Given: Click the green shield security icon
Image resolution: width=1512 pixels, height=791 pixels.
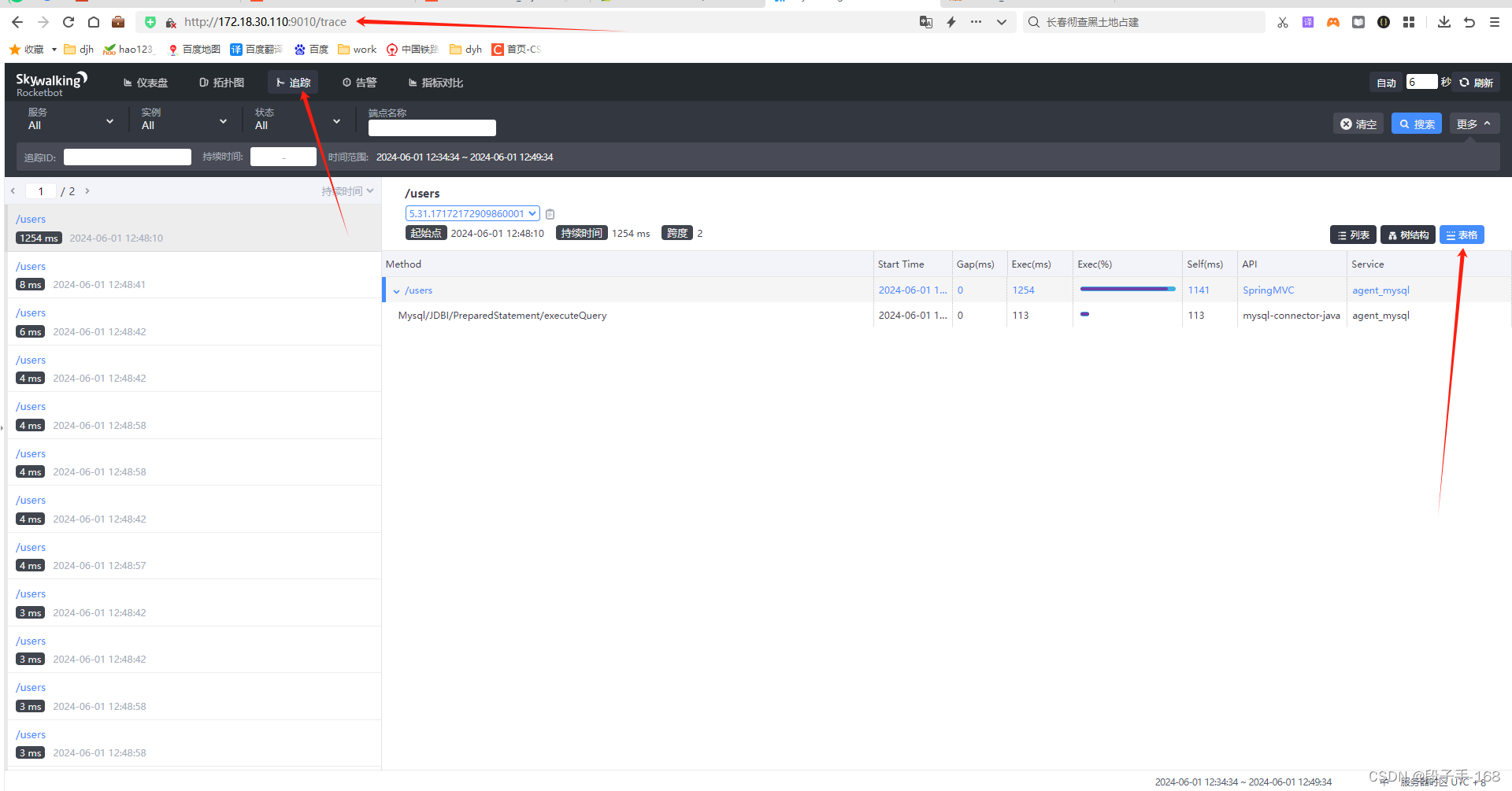Looking at the screenshot, I should pyautogui.click(x=150, y=22).
